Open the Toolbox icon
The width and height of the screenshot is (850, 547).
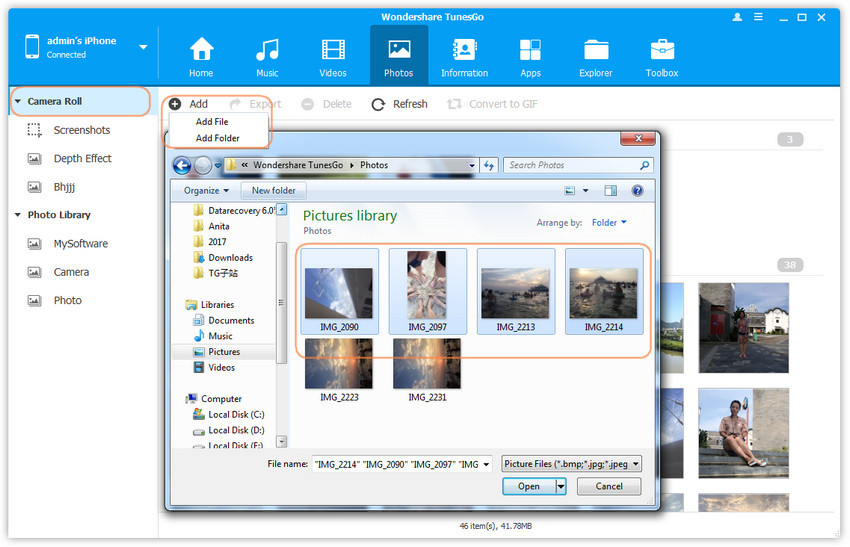click(661, 50)
